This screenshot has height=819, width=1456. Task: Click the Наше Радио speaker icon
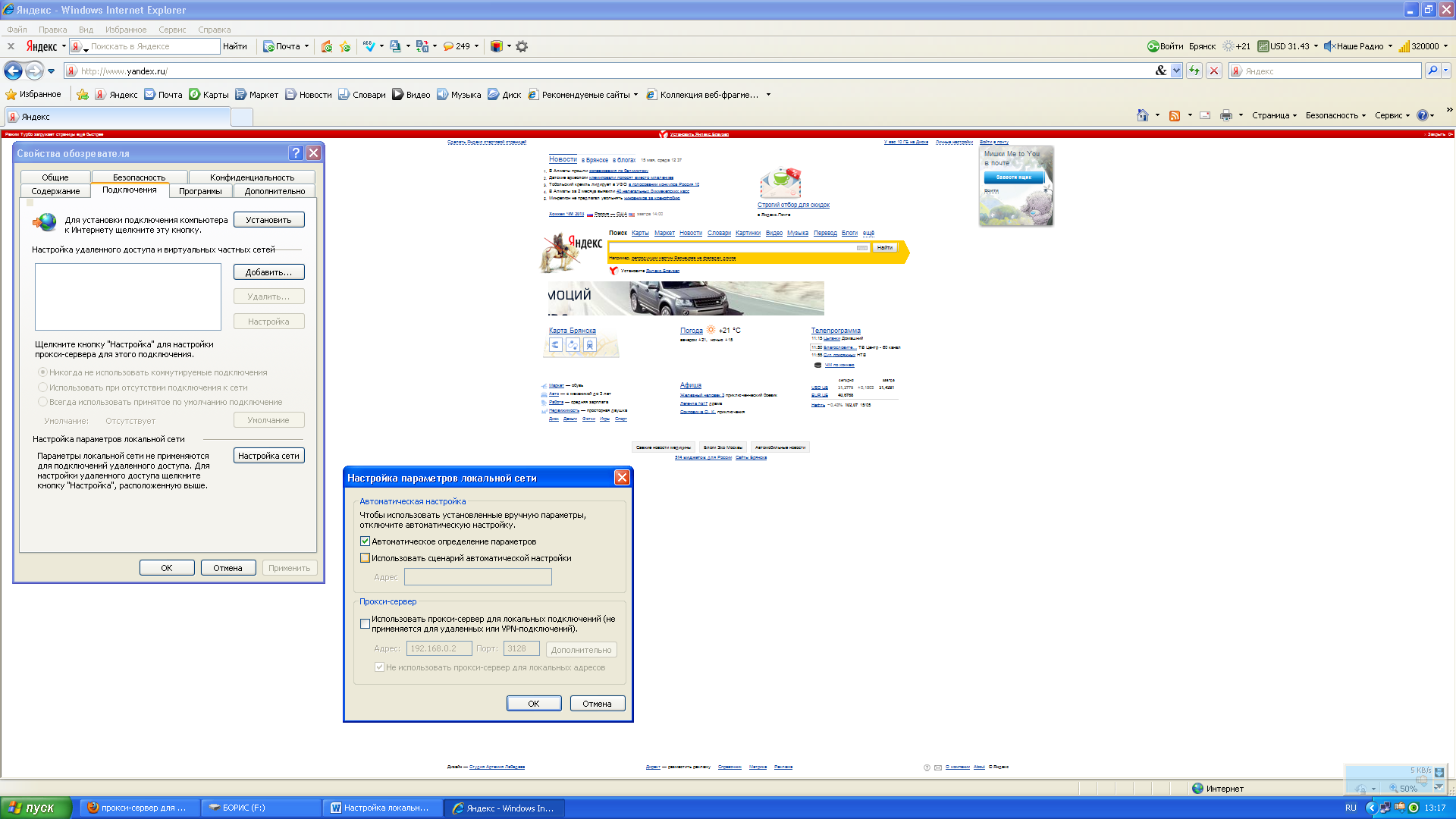1329,46
